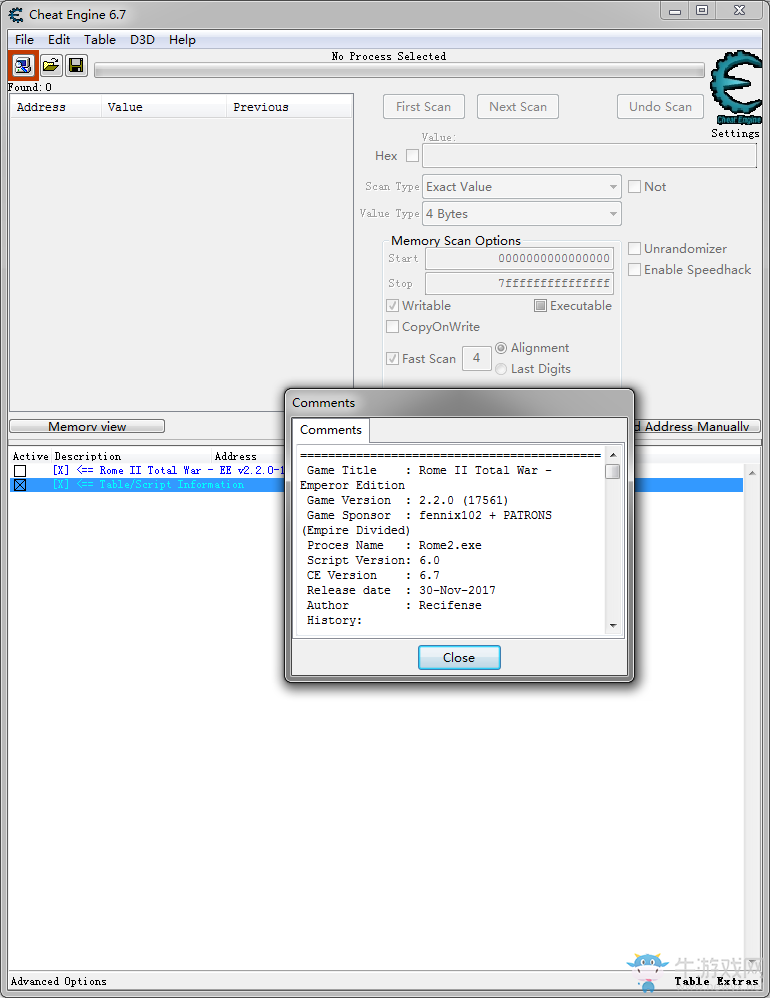770x998 pixels.
Task: Click the Active column header
Action: [x=31, y=456]
